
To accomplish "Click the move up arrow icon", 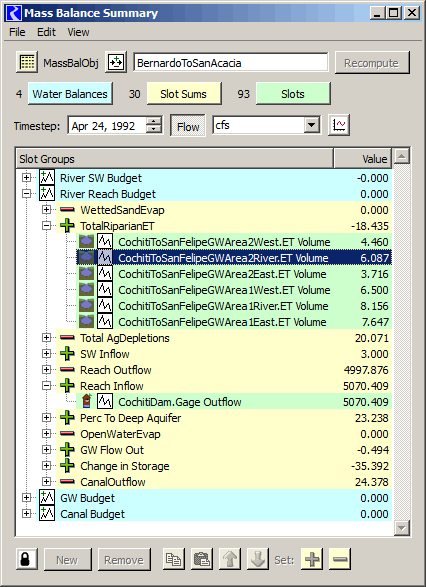I will (230, 559).
